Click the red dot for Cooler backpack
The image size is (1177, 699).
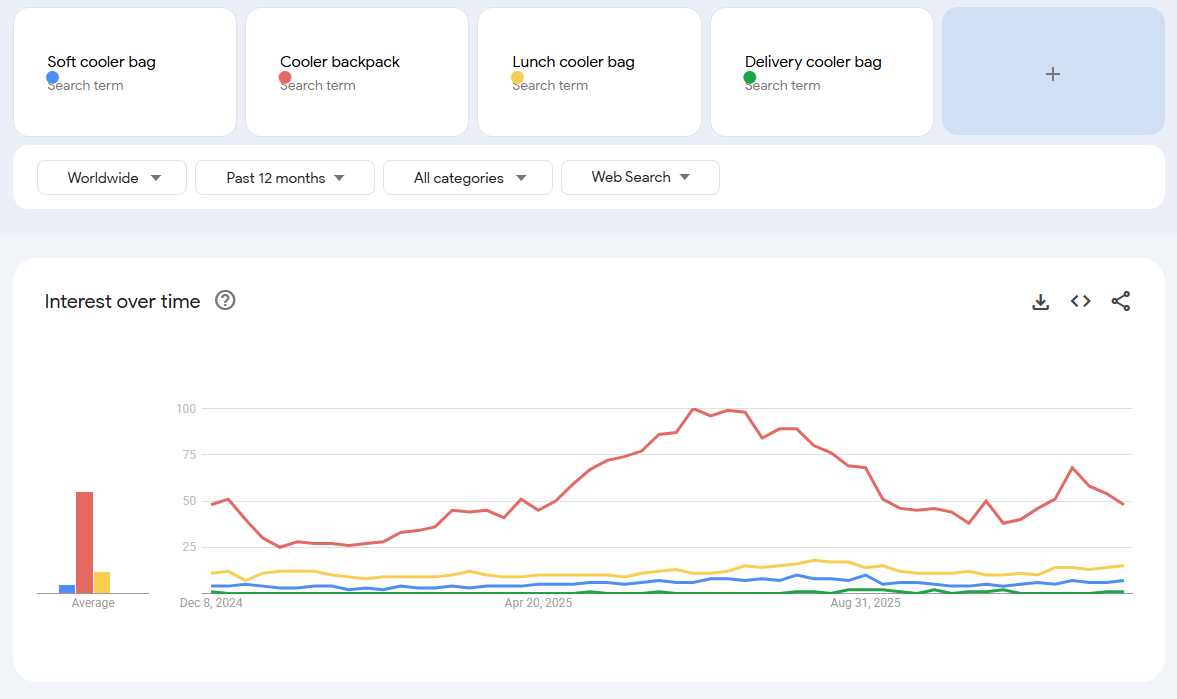[x=284, y=77]
